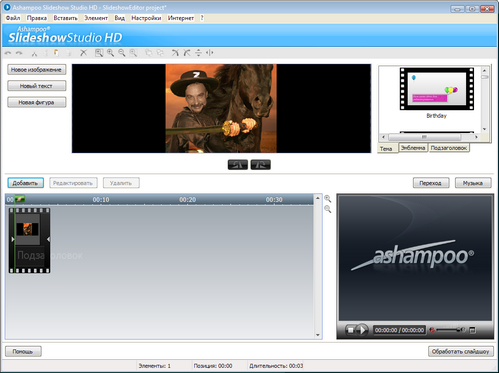Click the Rotate left toolbar icon
This screenshot has height=373, width=499.
(x=175, y=53)
